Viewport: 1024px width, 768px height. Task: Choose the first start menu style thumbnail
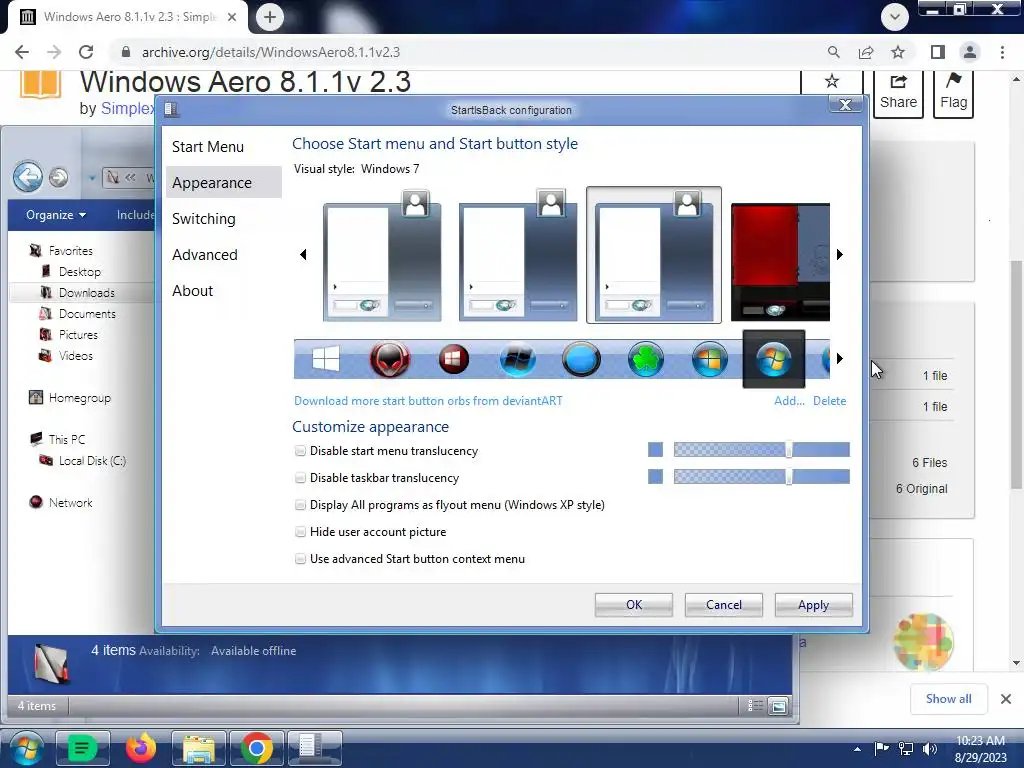pyautogui.click(x=382, y=256)
